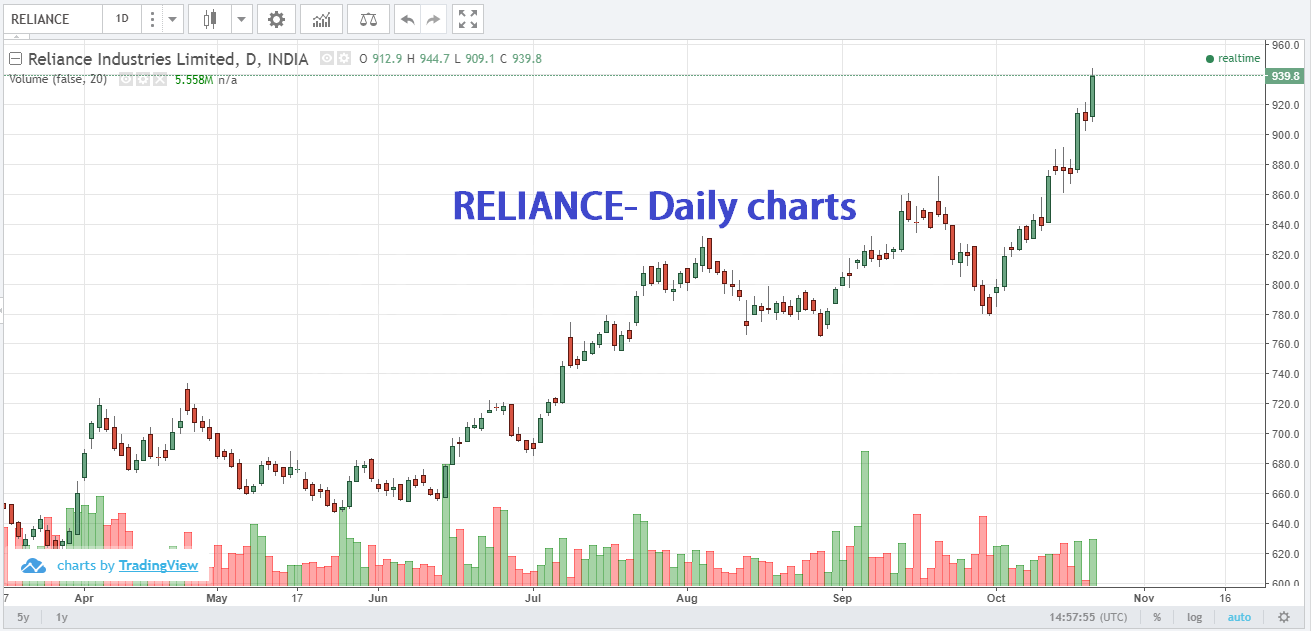Open the interval options dropdown arrow

[172, 19]
